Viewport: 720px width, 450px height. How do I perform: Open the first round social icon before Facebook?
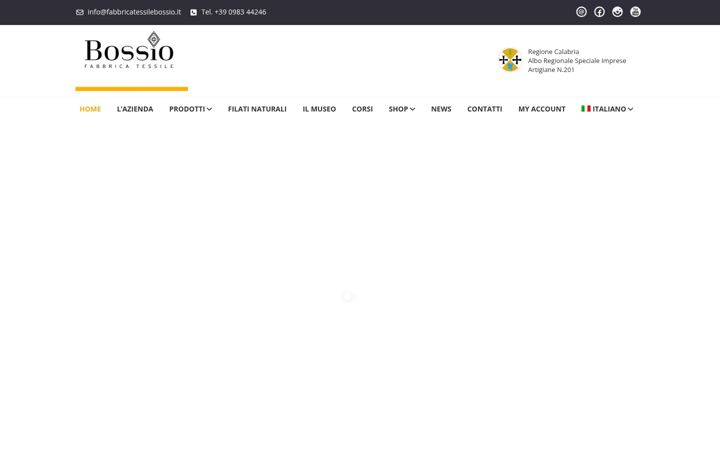pos(581,12)
